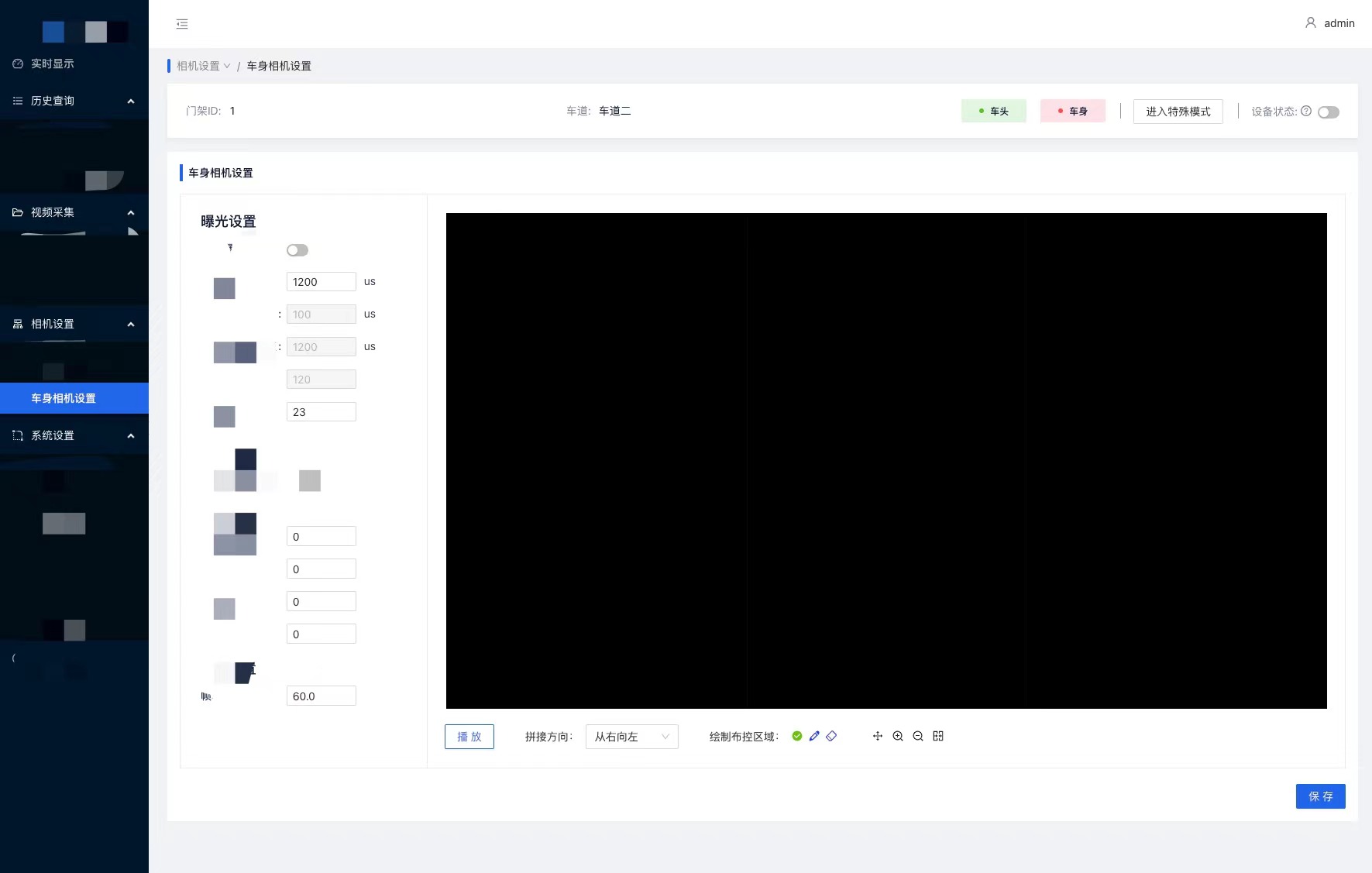Click the 车身相机设置 breadcrumb text
Image resolution: width=1372 pixels, height=873 pixels.
pos(279,66)
